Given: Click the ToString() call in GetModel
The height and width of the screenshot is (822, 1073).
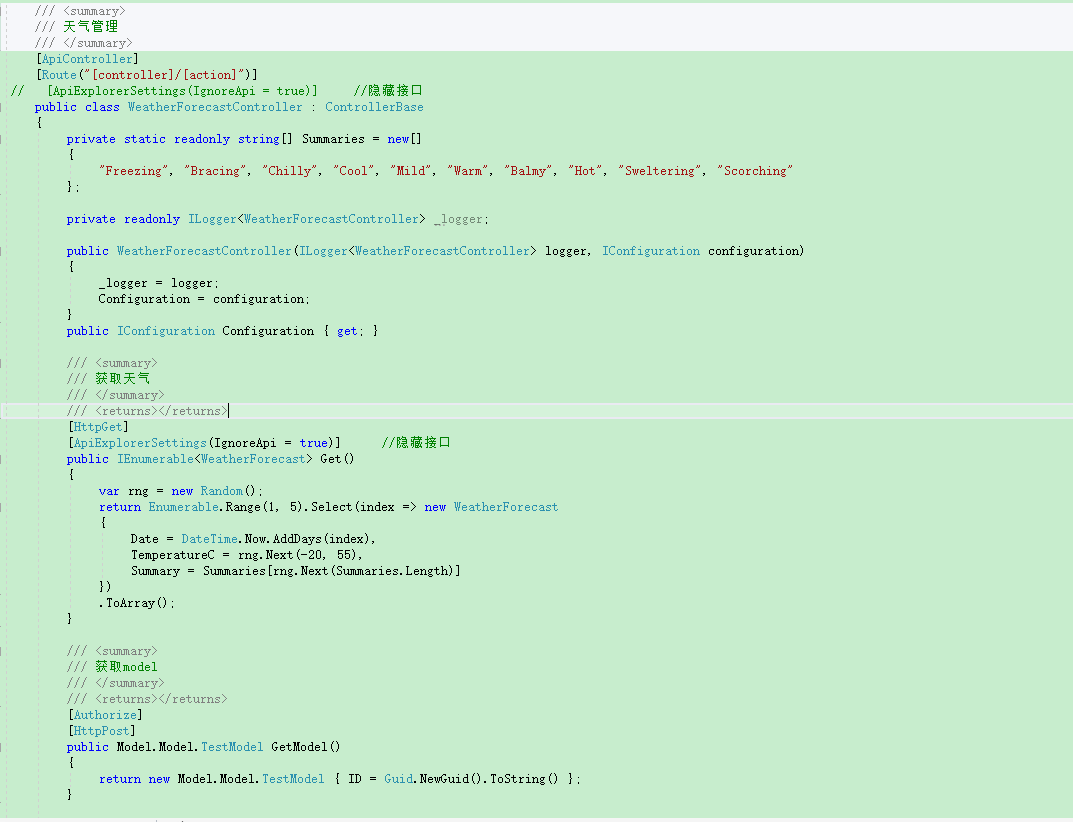Looking at the screenshot, I should pyautogui.click(x=524, y=779).
